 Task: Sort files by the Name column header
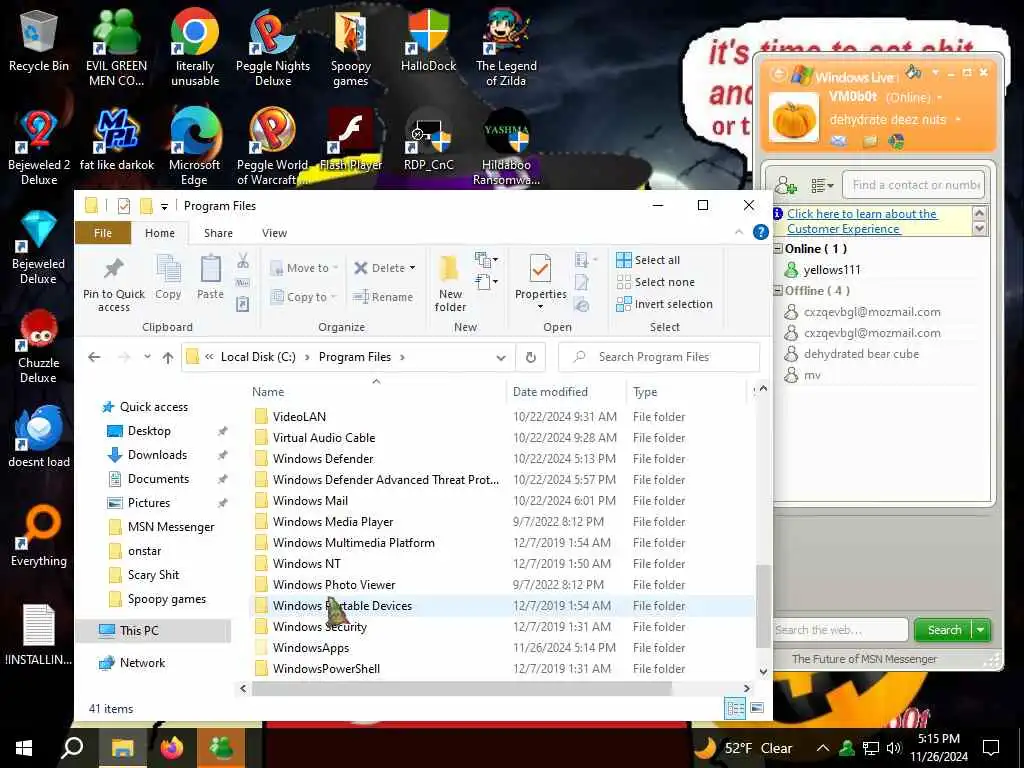pos(376,392)
